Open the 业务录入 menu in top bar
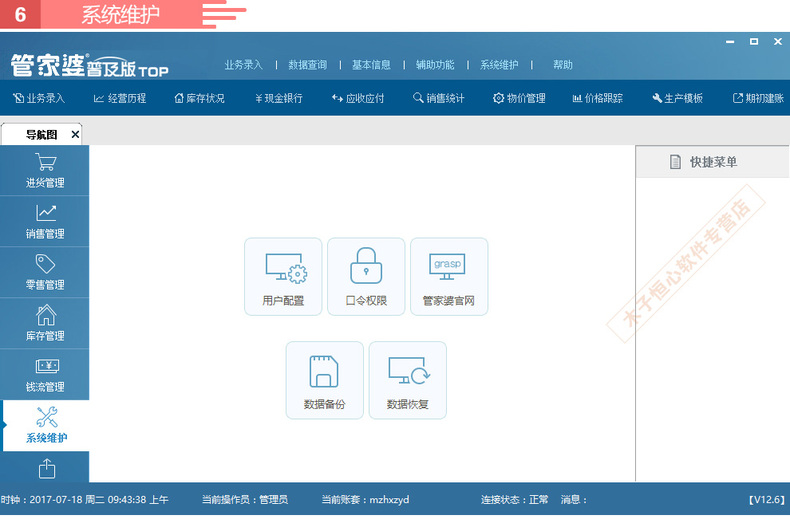The width and height of the screenshot is (790, 531). (243, 65)
